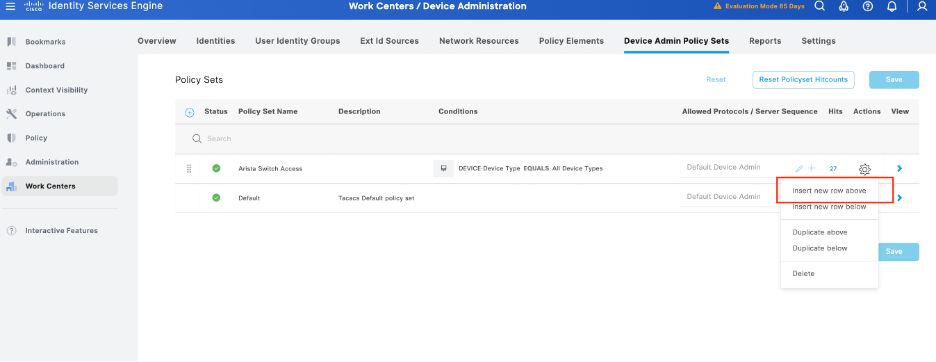Click the top Save button
The height and width of the screenshot is (362, 936).
pyautogui.click(x=894, y=79)
